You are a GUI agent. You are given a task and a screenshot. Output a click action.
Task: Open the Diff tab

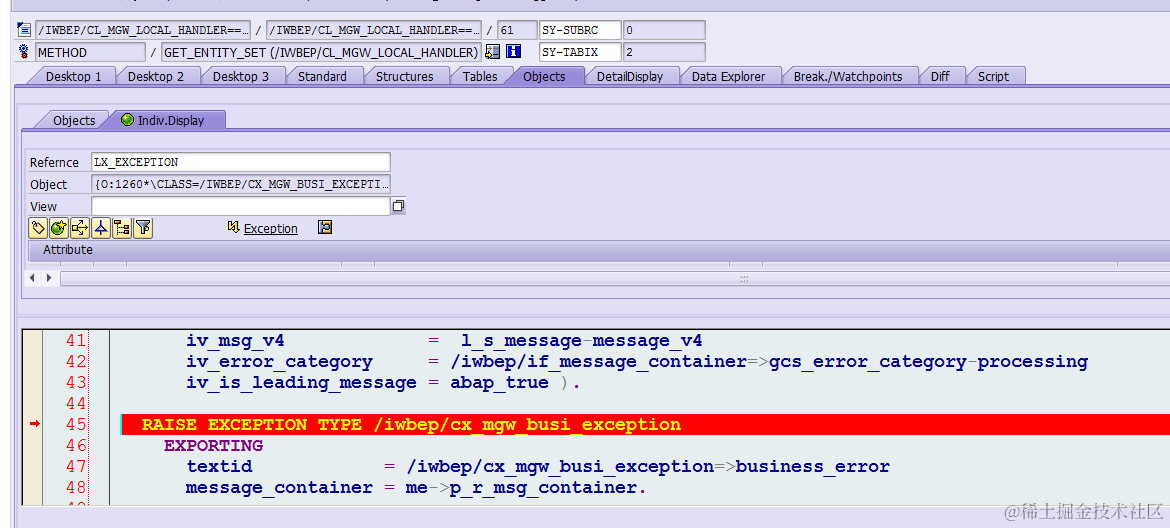coord(940,76)
